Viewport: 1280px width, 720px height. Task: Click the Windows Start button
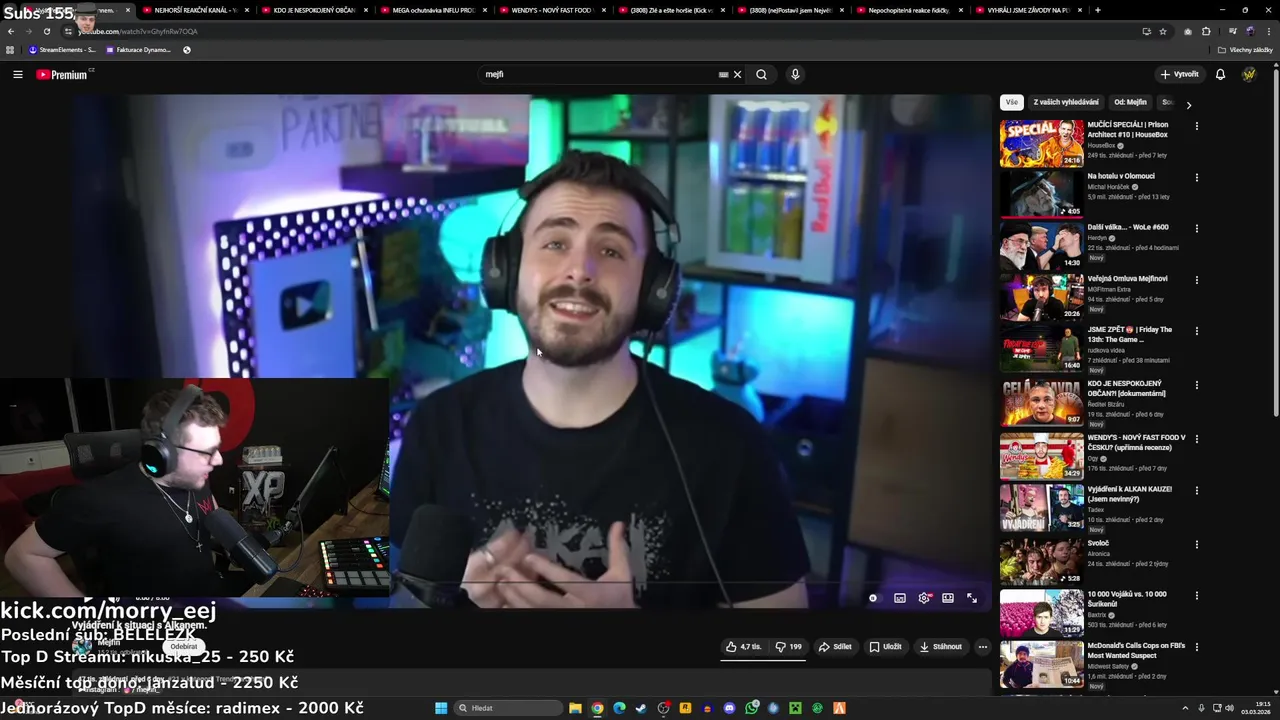coord(440,708)
